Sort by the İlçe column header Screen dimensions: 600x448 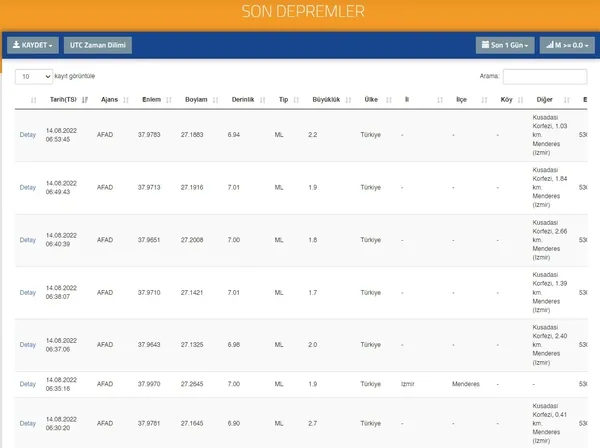pyautogui.click(x=461, y=99)
